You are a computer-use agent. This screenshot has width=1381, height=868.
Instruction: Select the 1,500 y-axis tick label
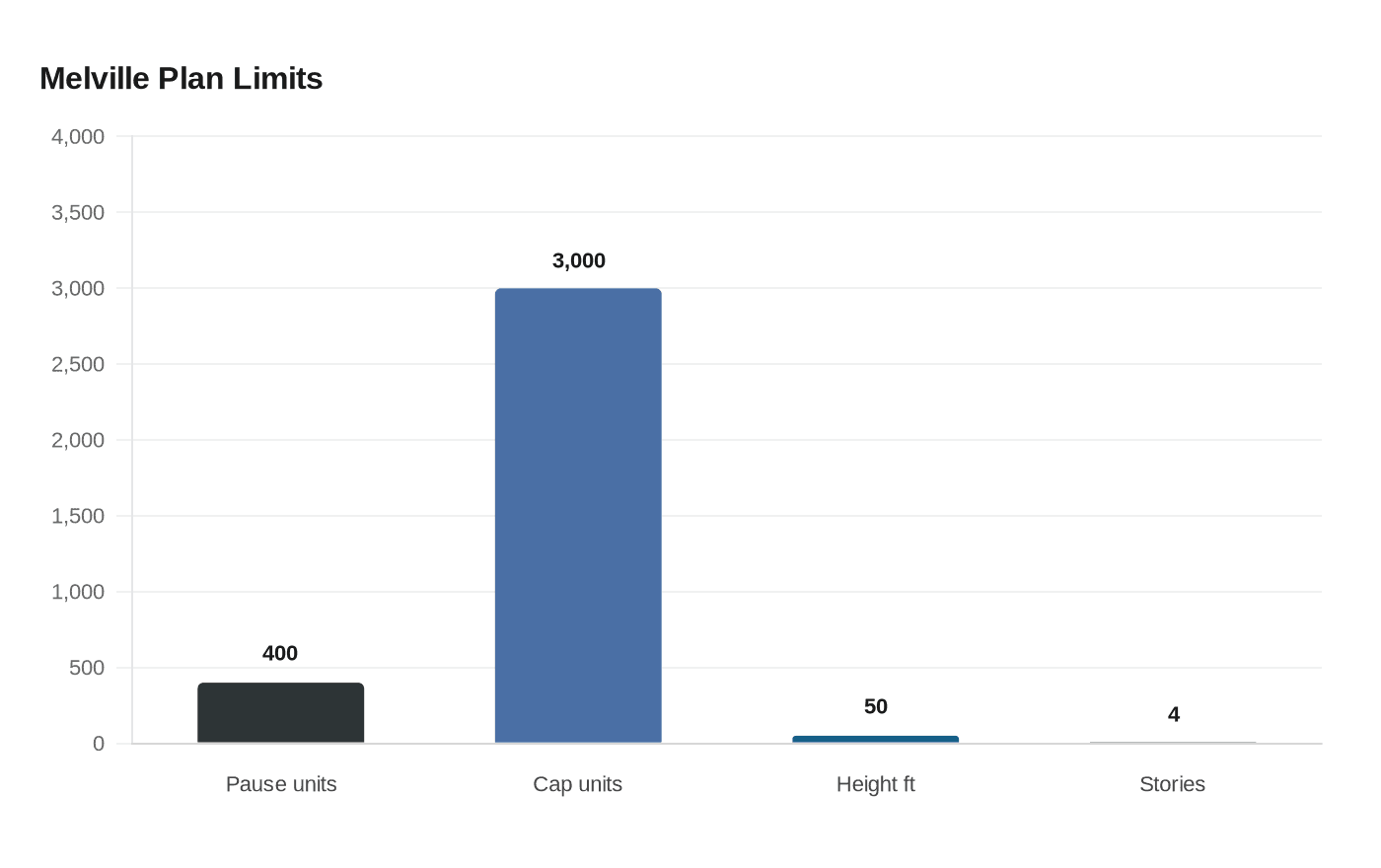[78, 517]
